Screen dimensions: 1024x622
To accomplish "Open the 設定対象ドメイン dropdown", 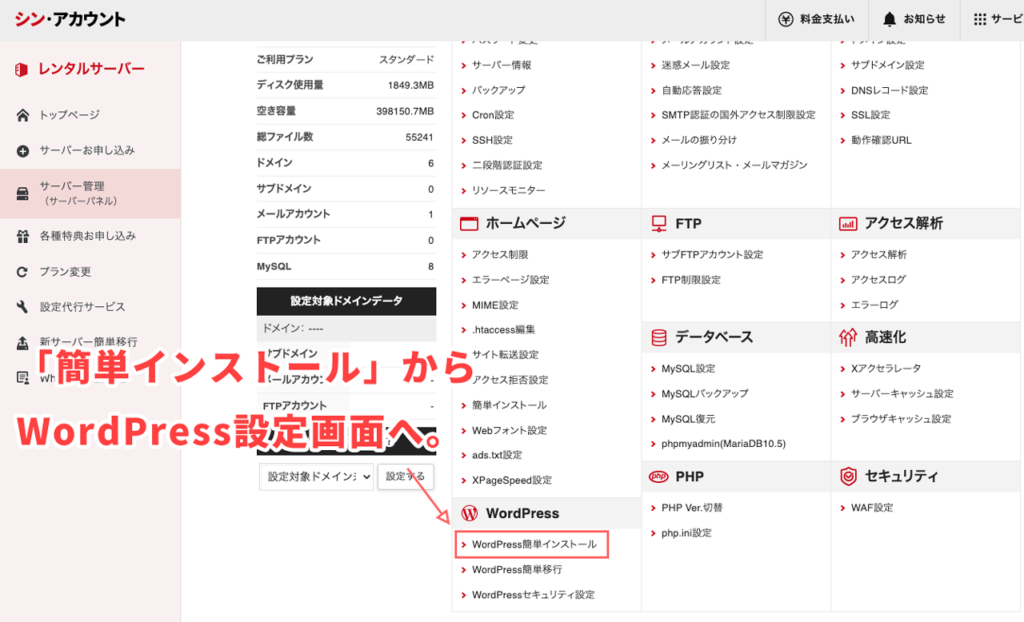I will tap(316, 477).
